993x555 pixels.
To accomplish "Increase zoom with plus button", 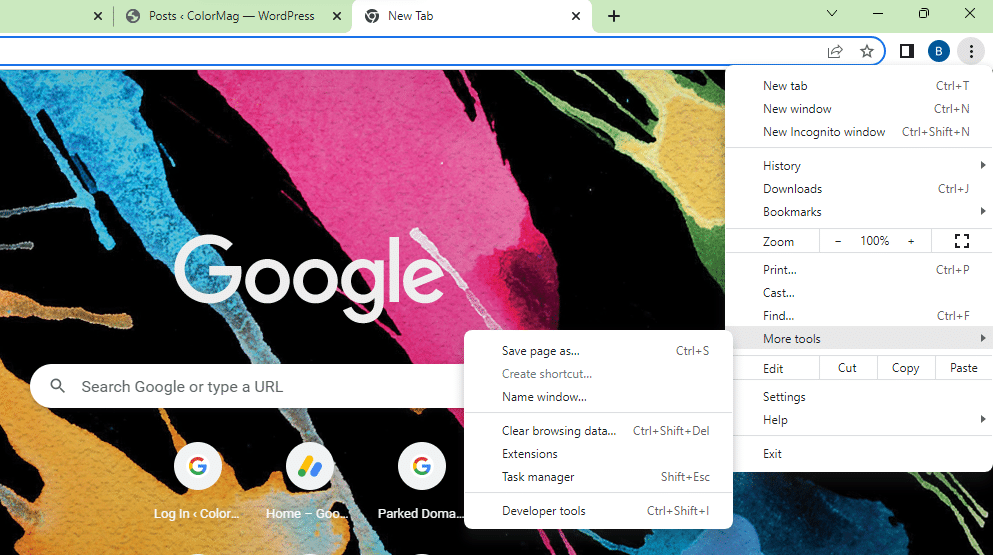I will click(911, 241).
